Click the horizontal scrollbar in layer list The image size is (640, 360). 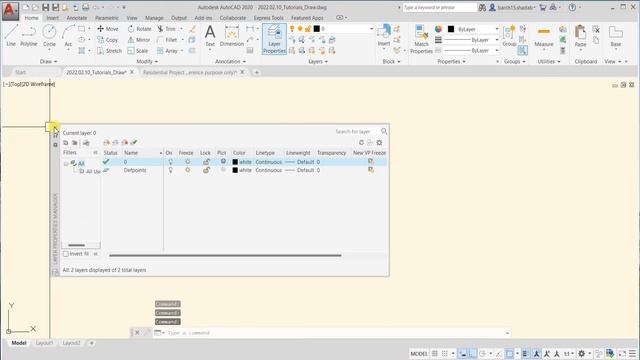225,256
